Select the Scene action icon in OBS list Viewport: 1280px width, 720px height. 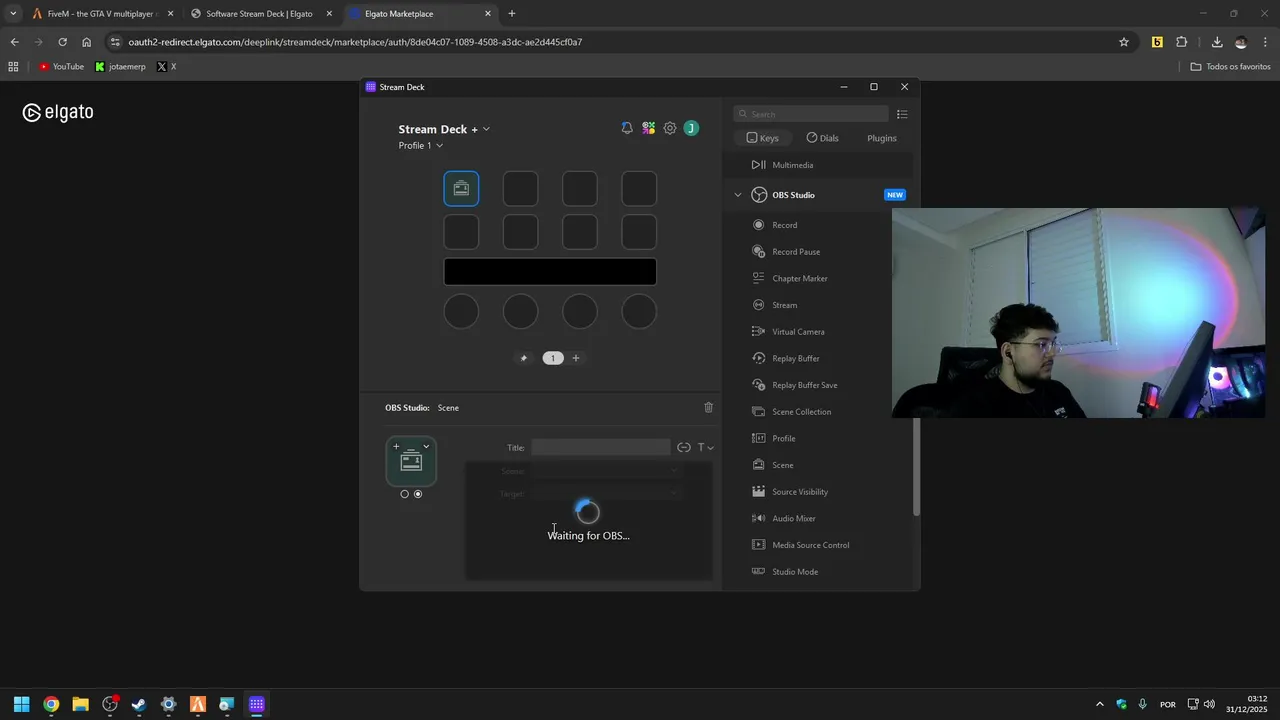[758, 465]
